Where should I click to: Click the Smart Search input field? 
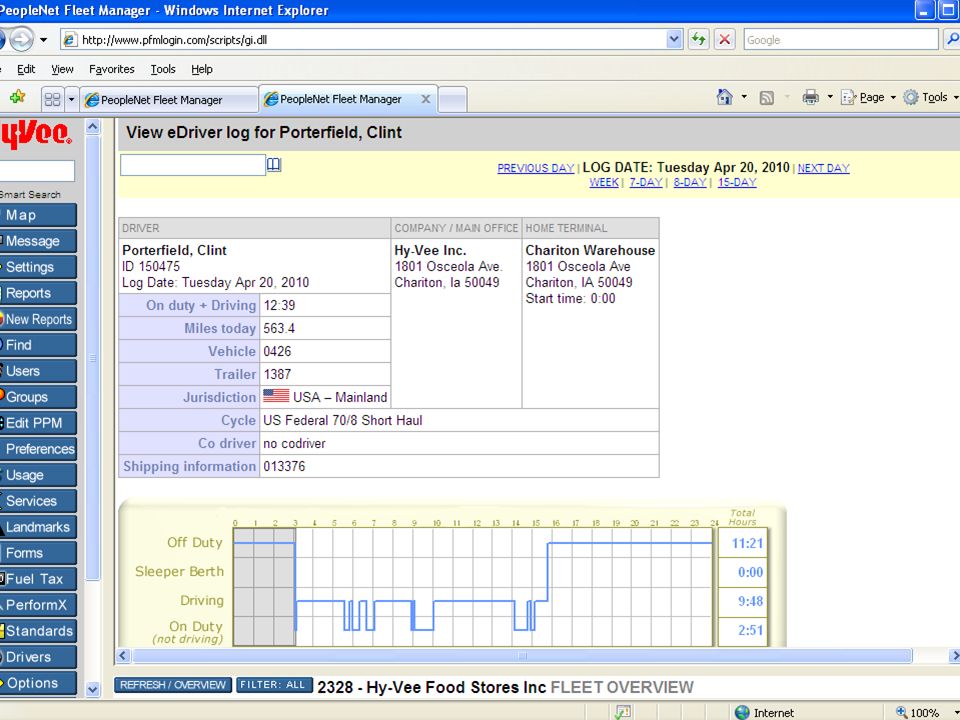point(37,171)
